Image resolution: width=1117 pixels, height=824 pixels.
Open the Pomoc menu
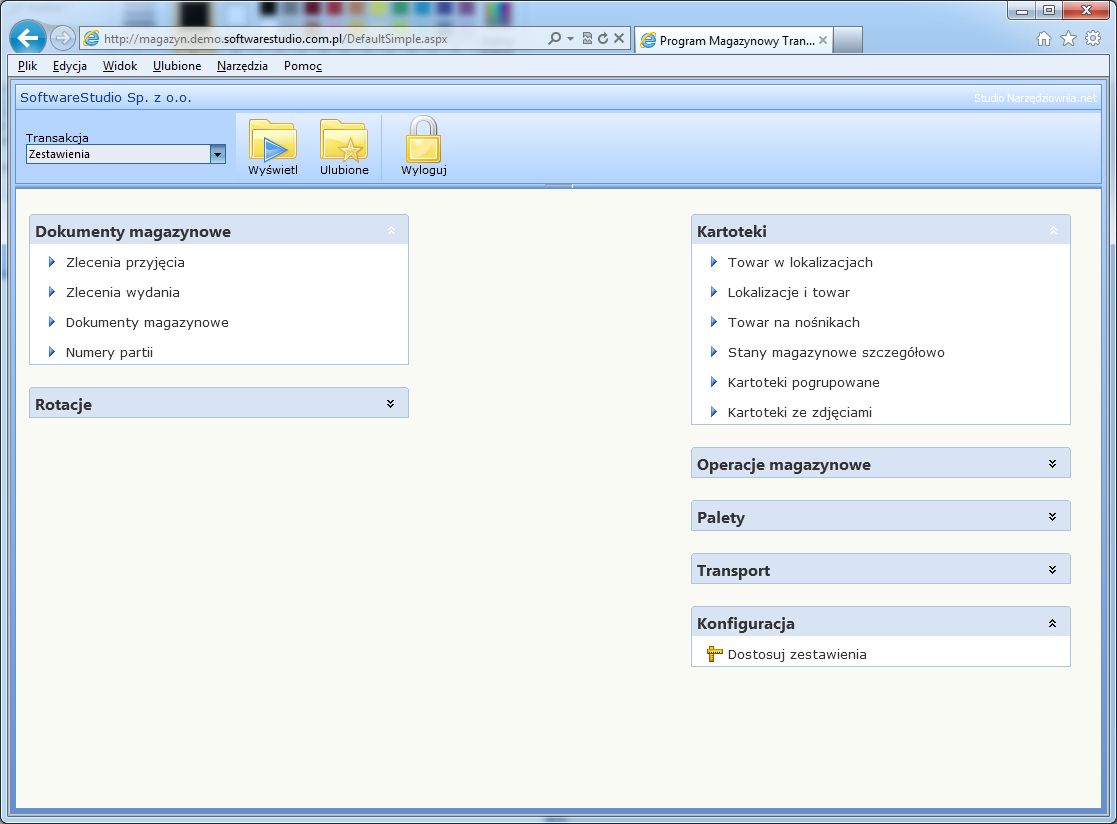tap(303, 66)
